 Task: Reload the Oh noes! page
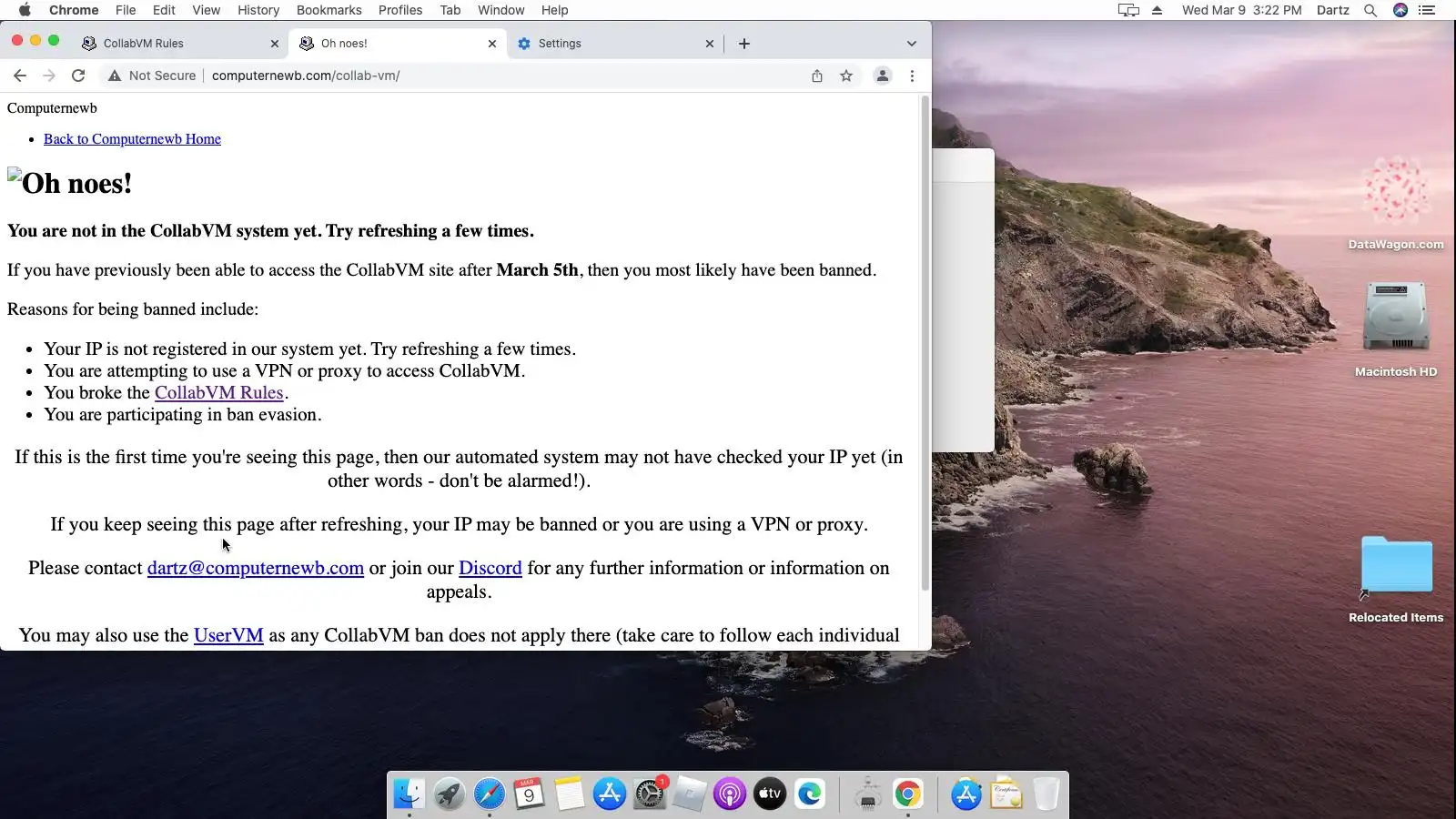click(x=78, y=76)
